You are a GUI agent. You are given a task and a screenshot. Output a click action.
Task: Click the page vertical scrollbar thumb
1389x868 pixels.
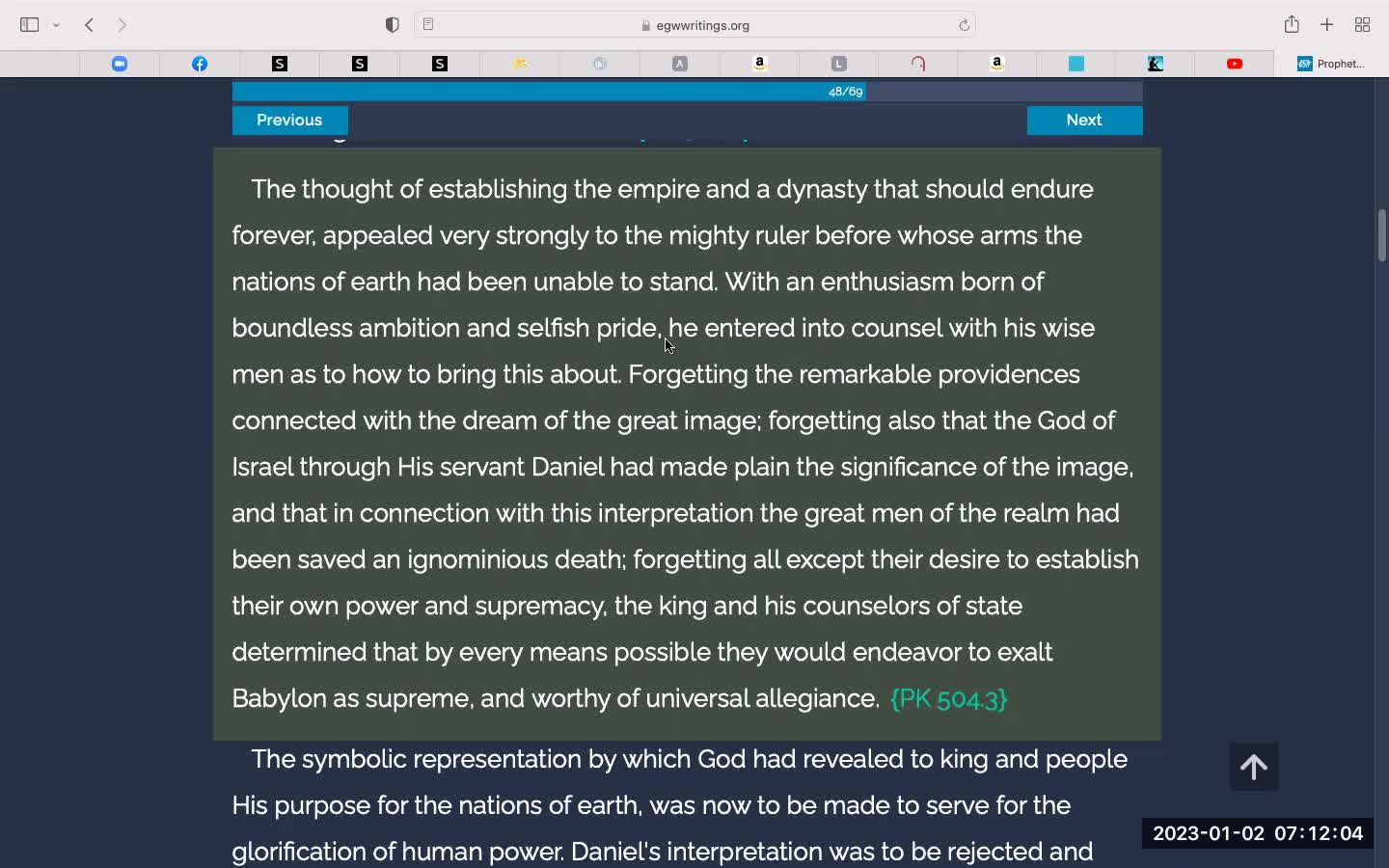pyautogui.click(x=1381, y=235)
